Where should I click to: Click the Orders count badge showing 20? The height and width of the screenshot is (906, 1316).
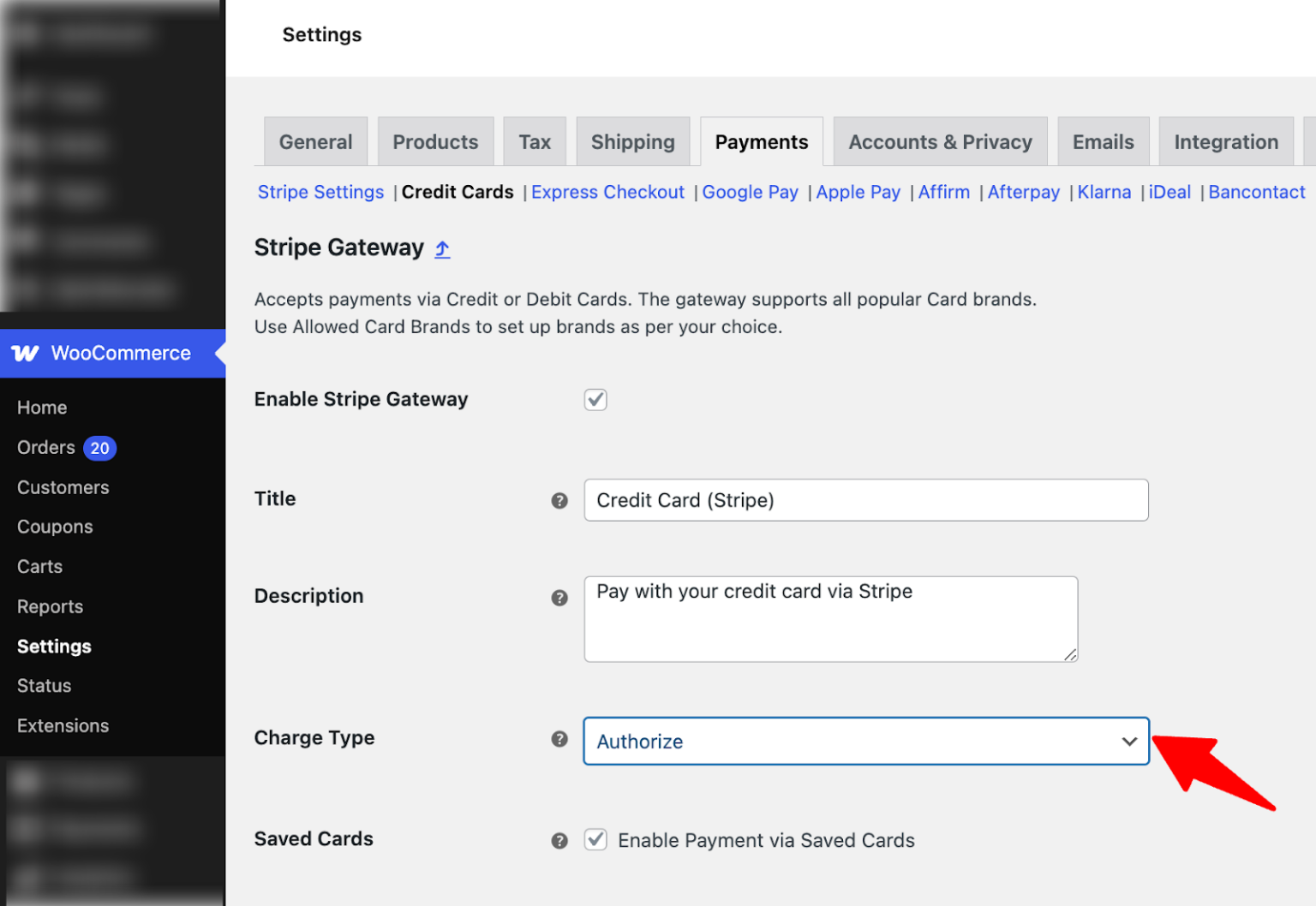[x=99, y=448]
